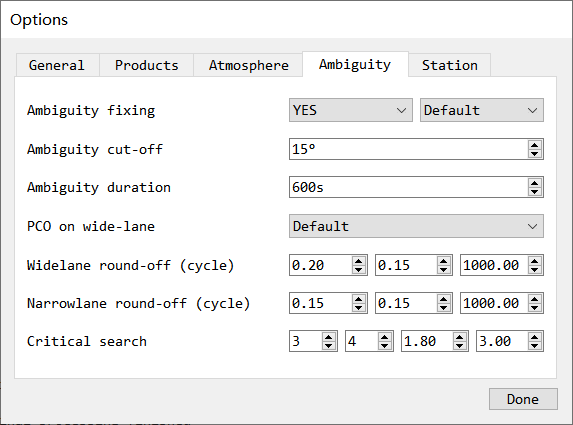Increase Critical search 3.00 value
Image resolution: width=573 pixels, height=425 pixels.
coord(535,337)
